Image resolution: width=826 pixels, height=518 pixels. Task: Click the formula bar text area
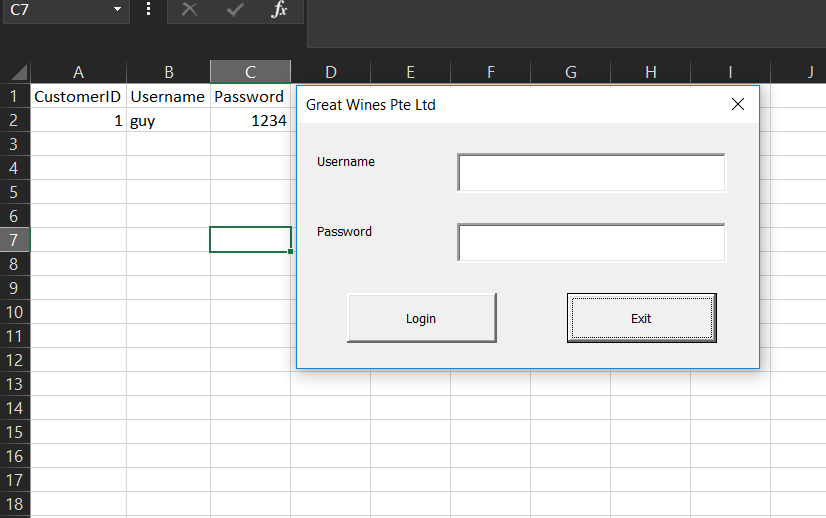(566, 23)
